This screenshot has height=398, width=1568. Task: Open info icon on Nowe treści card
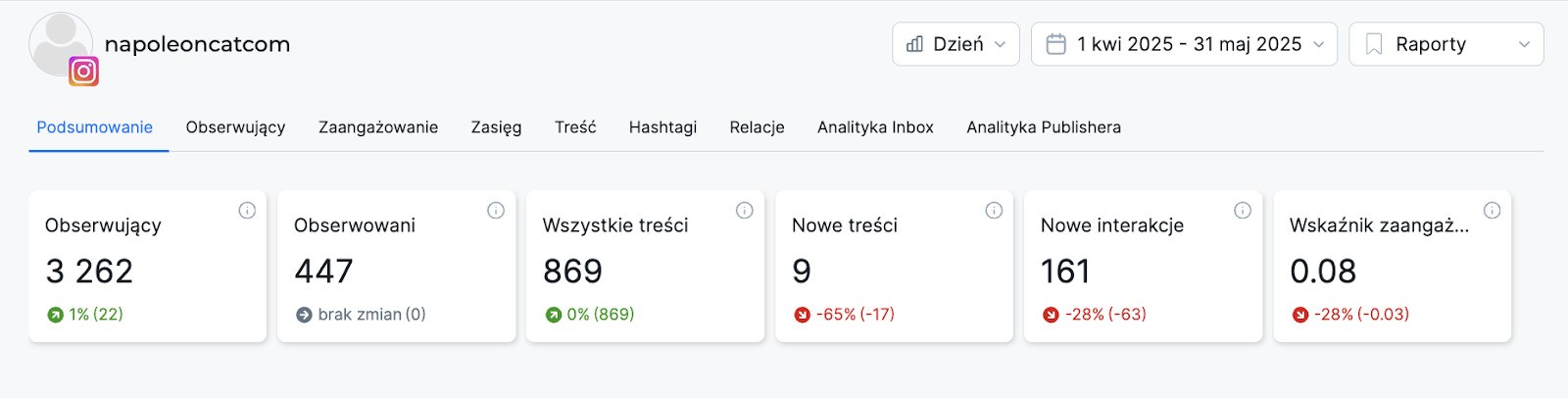tap(994, 210)
